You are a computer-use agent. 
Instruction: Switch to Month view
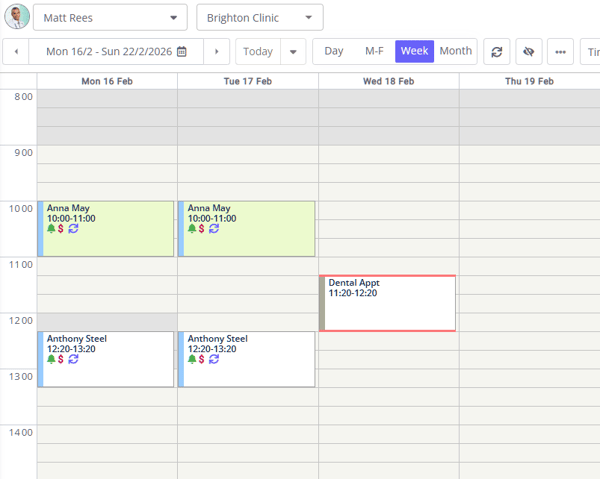pos(455,51)
